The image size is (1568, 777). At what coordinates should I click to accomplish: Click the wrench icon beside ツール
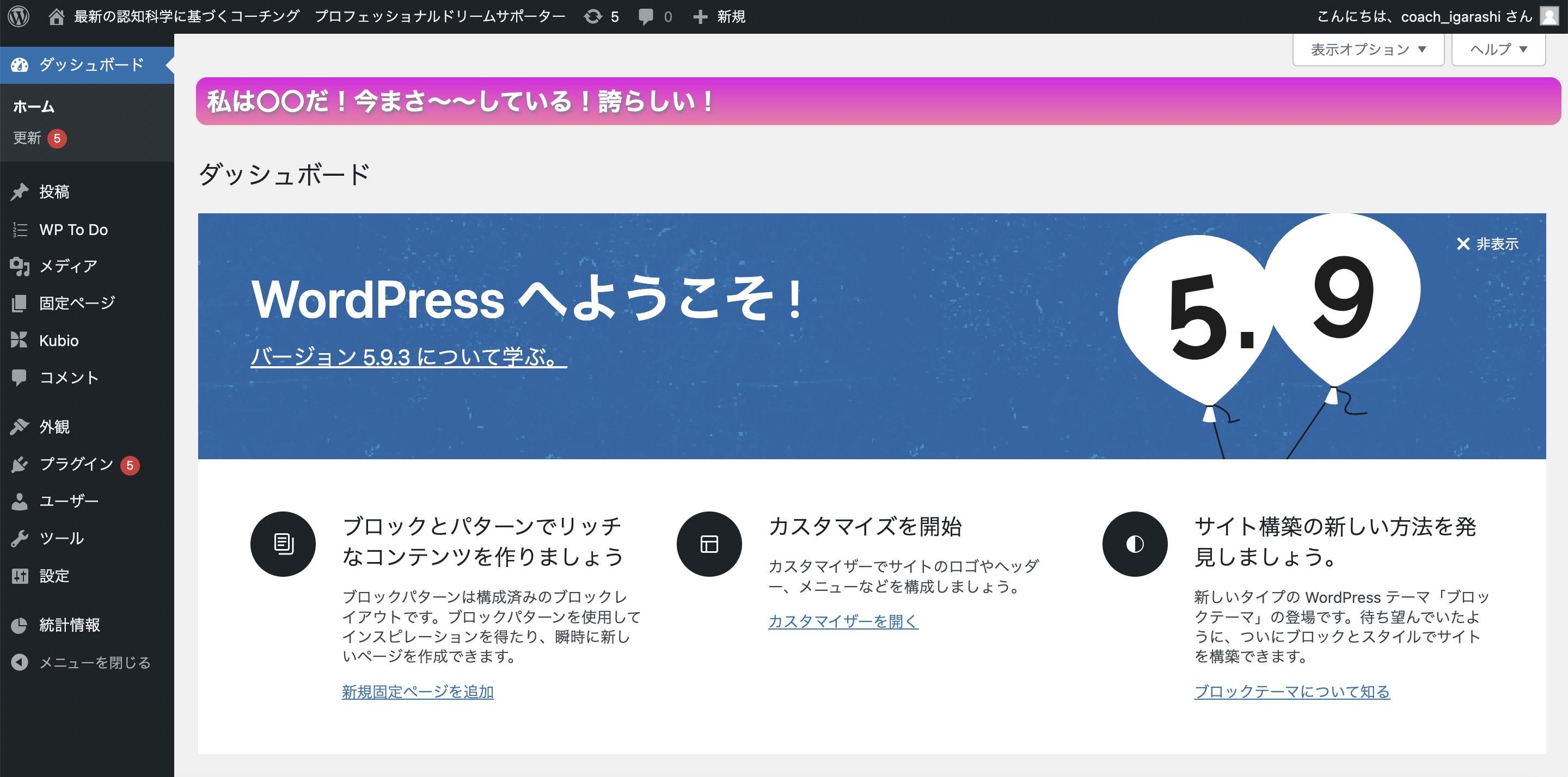click(20, 539)
